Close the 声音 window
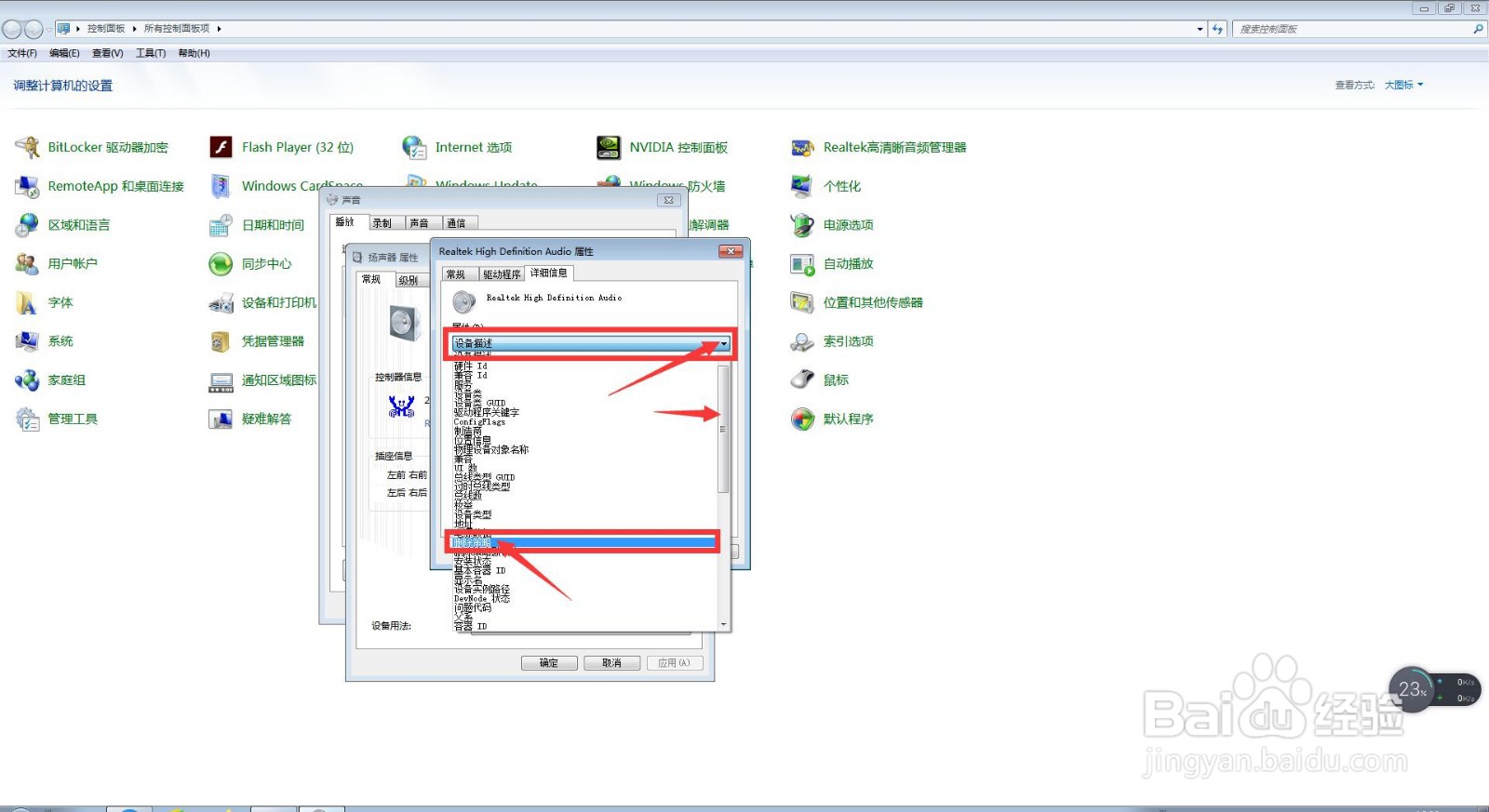1489x812 pixels. pos(668,200)
